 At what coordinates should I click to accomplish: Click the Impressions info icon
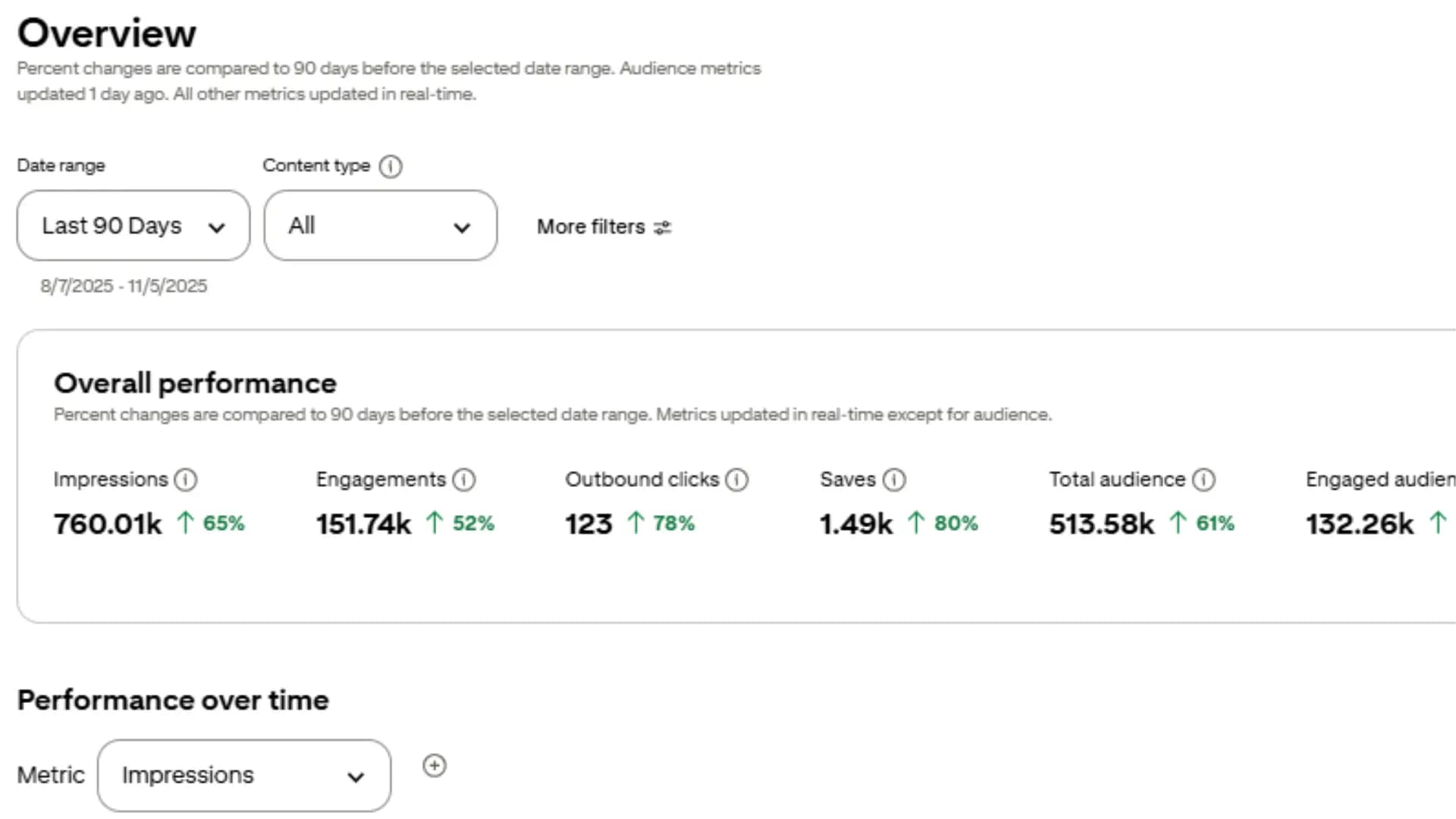[186, 479]
